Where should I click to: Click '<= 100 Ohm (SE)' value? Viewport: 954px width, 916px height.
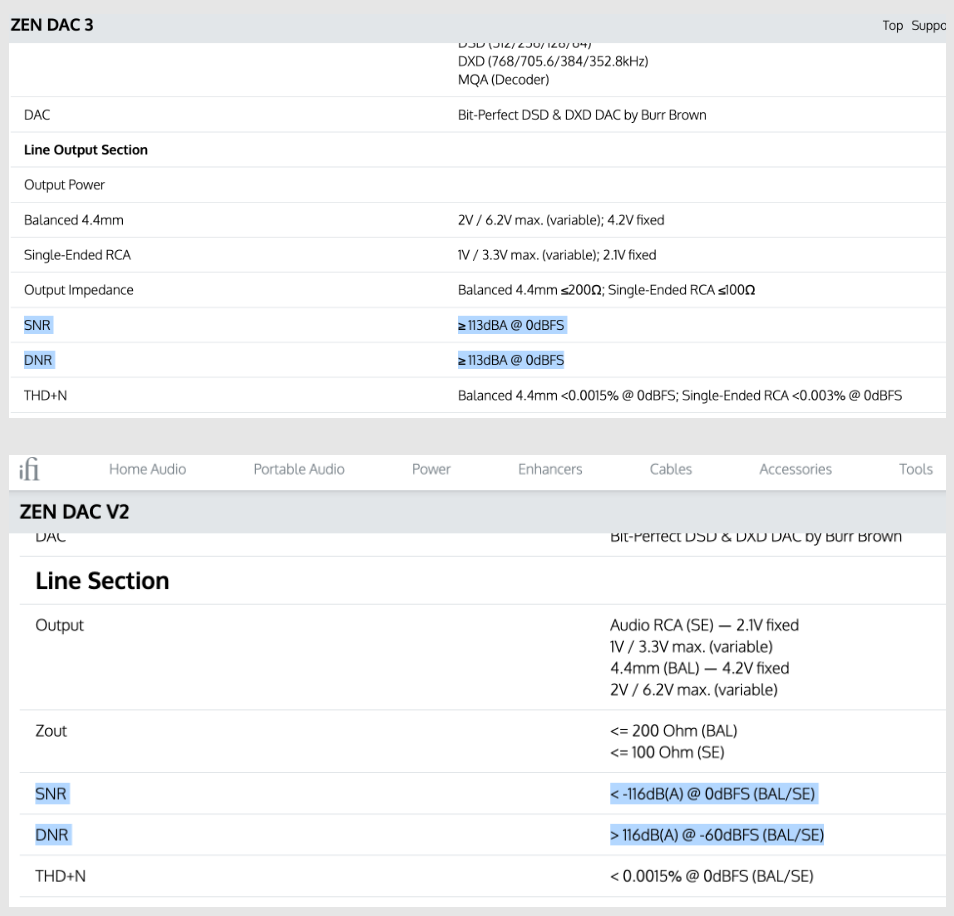(x=667, y=752)
